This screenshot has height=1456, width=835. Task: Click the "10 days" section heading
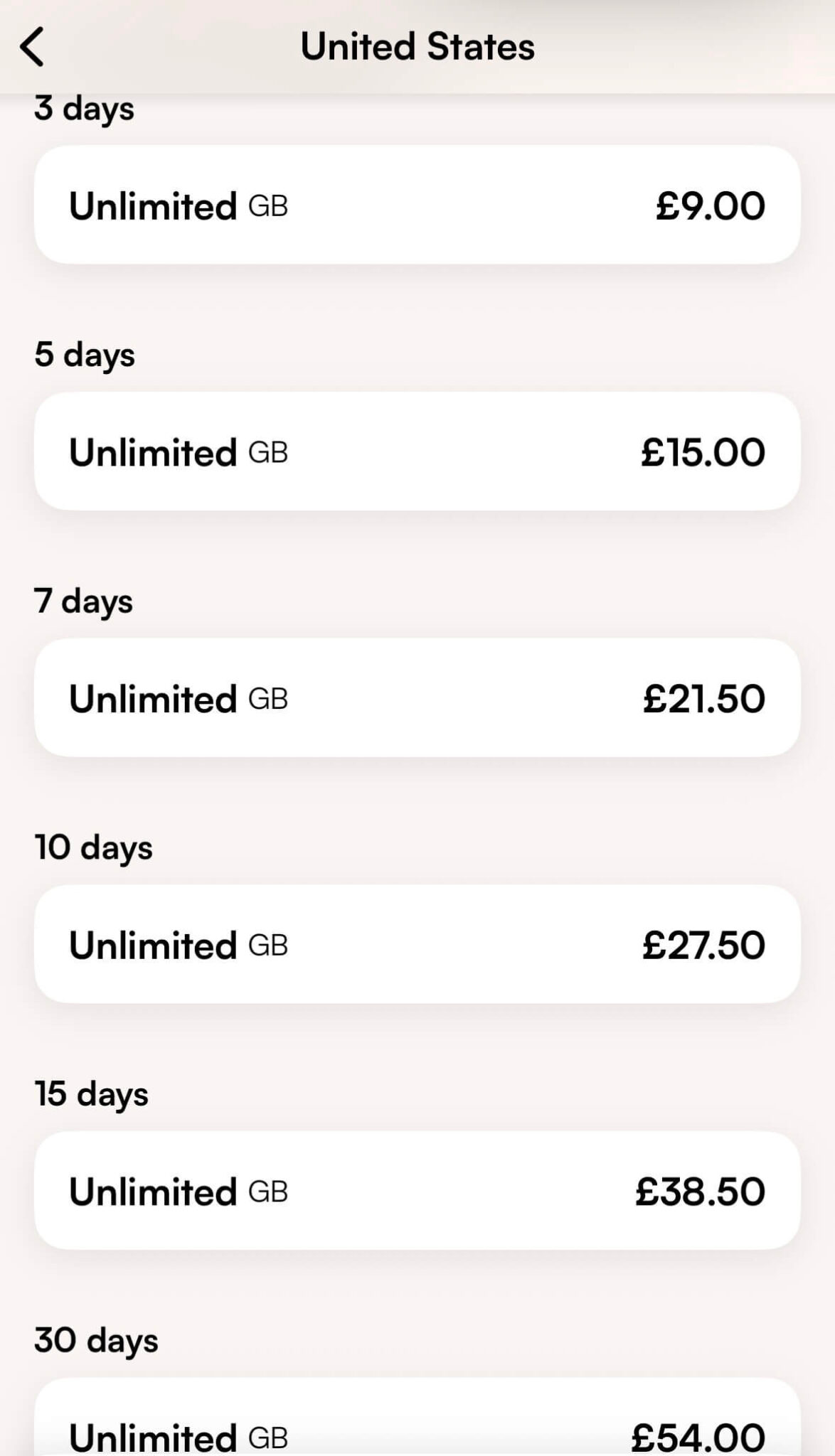pos(93,847)
